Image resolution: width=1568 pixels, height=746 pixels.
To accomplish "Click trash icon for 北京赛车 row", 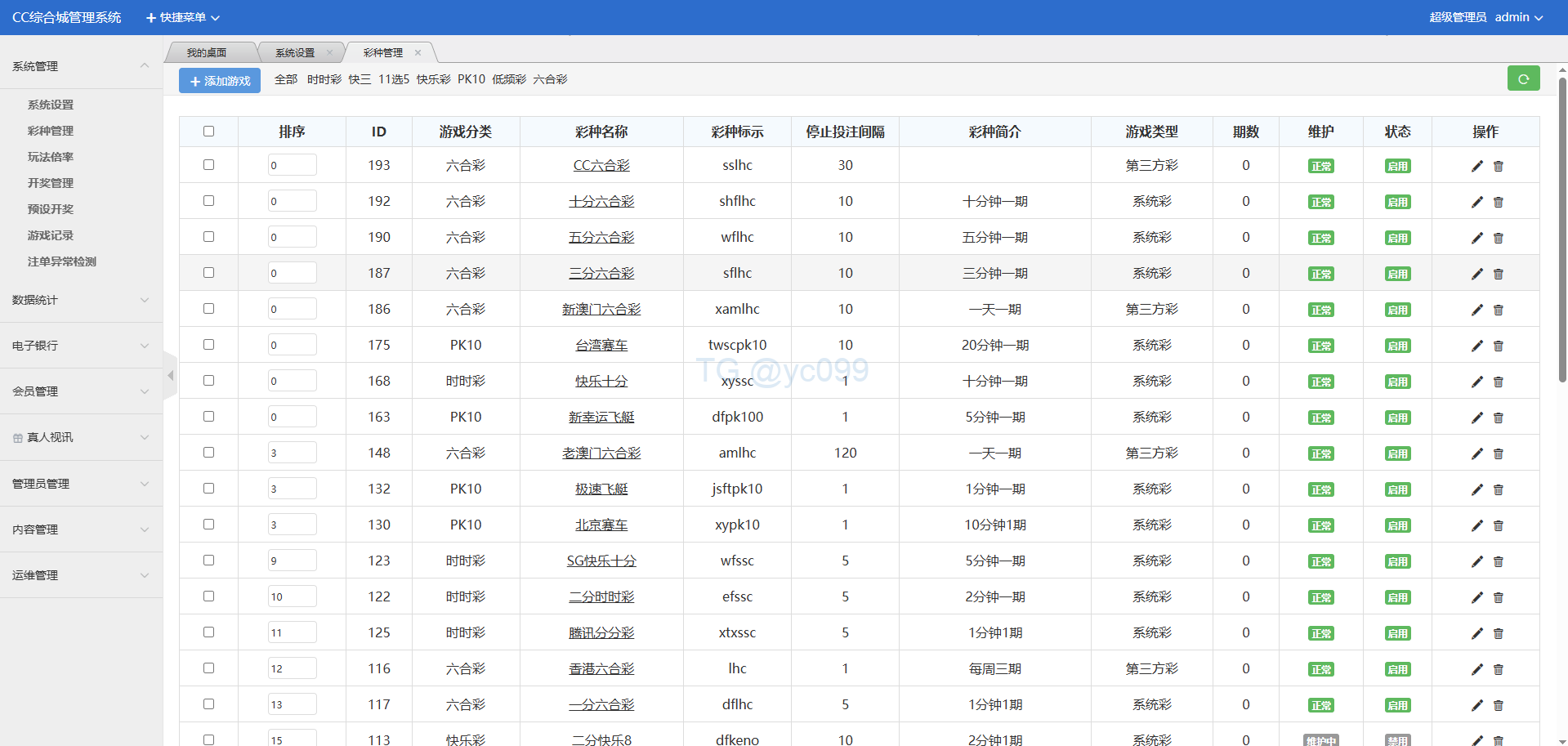I will point(1499,525).
